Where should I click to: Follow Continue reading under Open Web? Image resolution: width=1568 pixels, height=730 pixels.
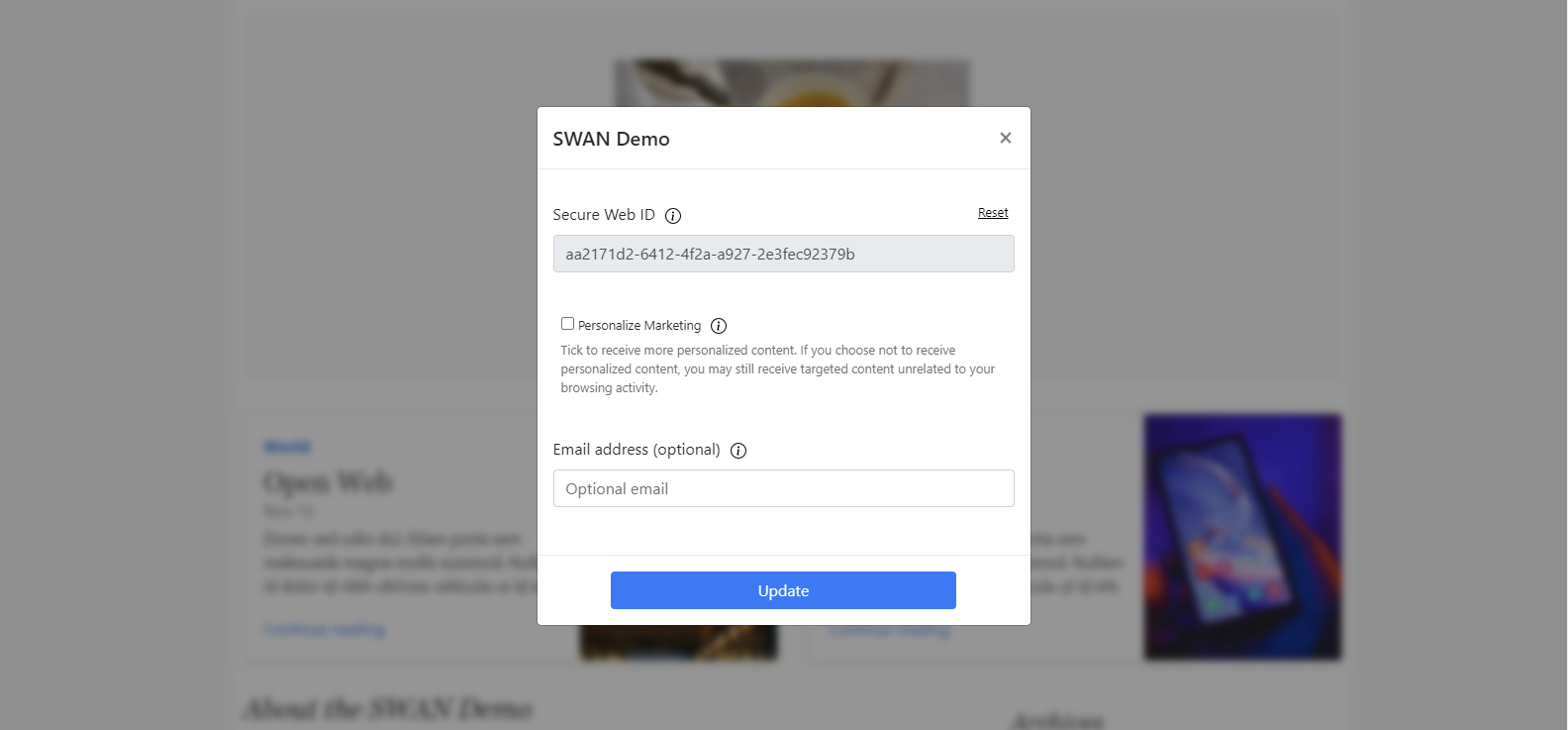(x=325, y=629)
